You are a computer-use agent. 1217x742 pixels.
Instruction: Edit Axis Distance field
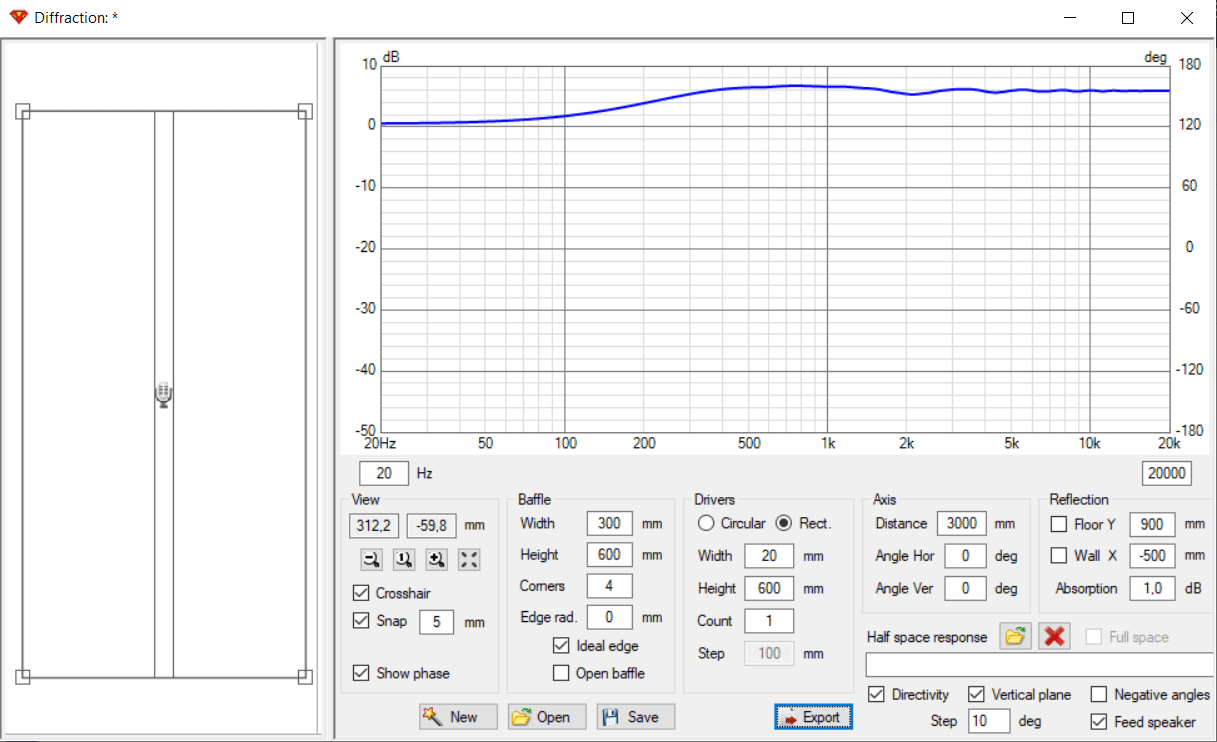(x=962, y=523)
